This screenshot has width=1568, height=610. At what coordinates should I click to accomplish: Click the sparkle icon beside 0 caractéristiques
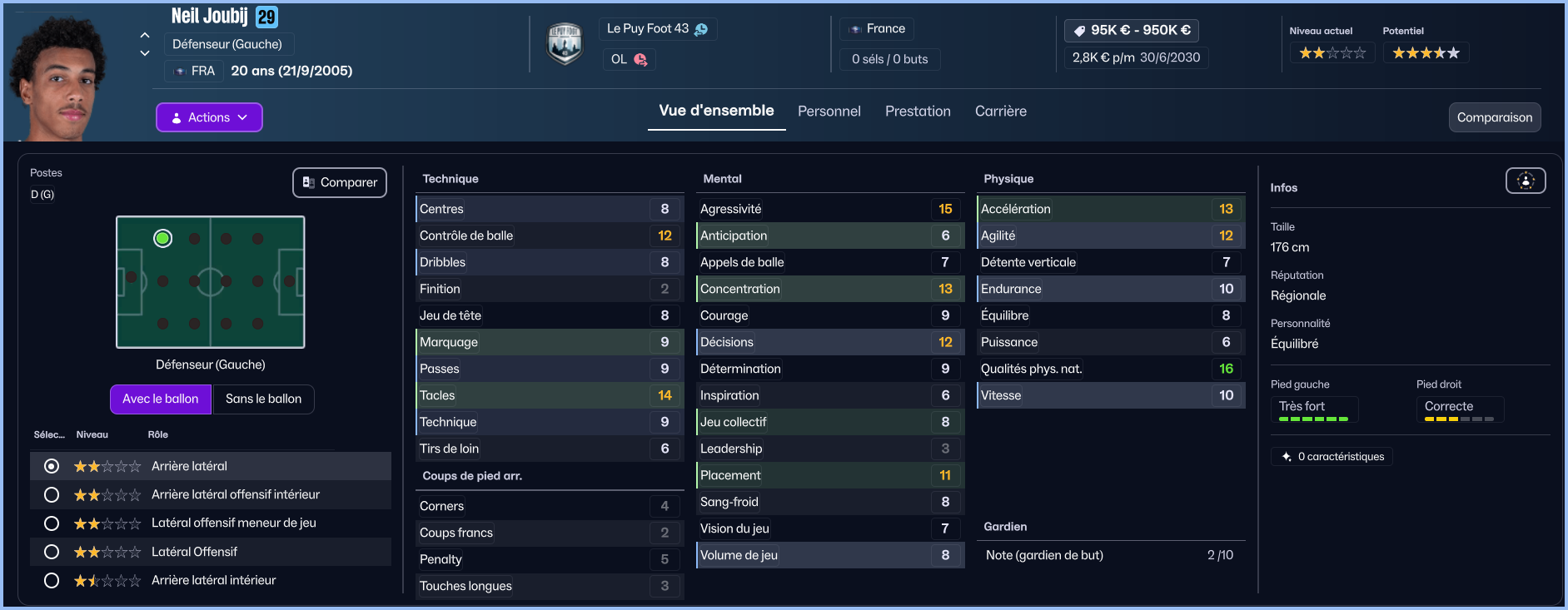(x=1287, y=457)
